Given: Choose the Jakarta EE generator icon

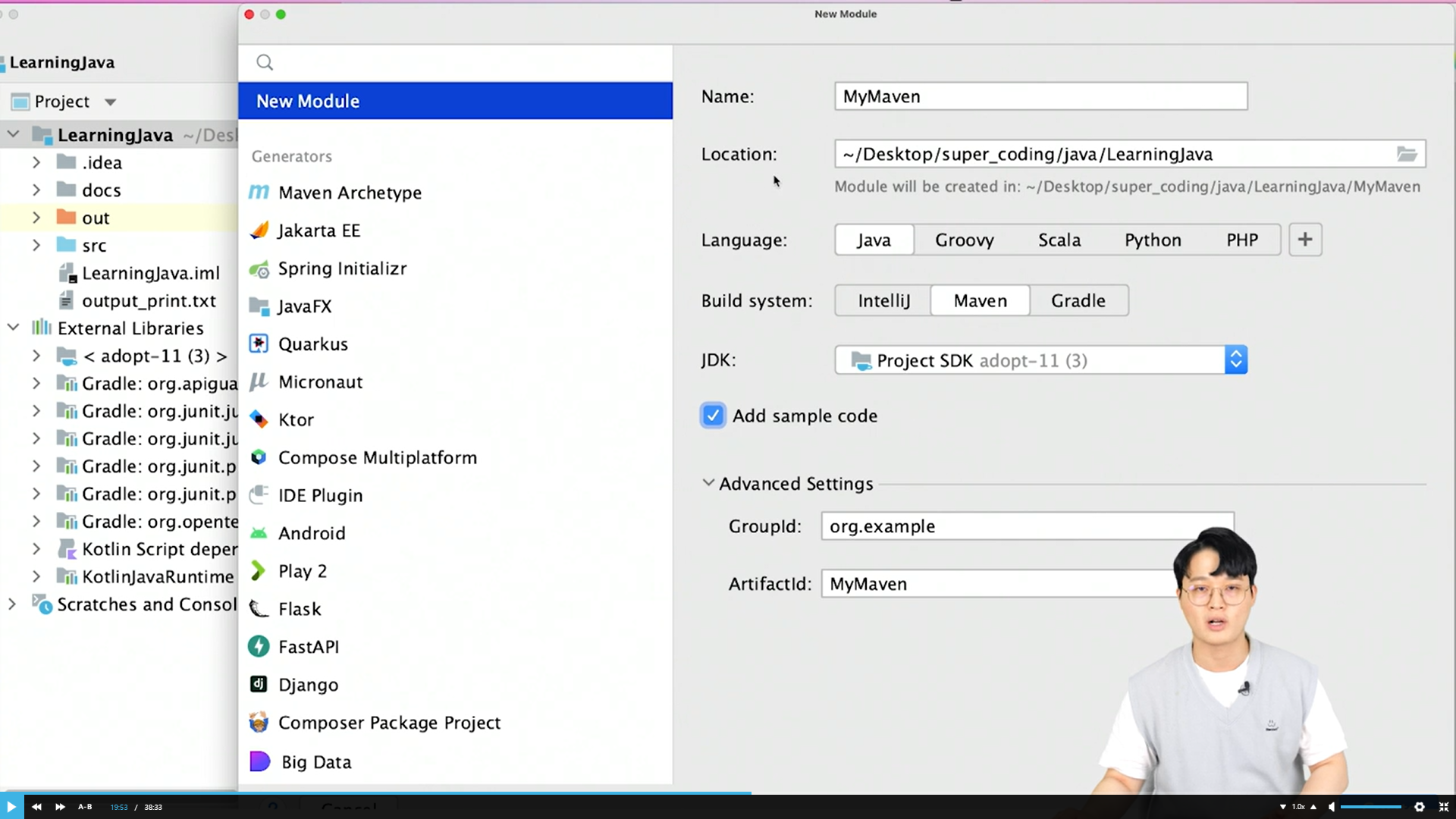Looking at the screenshot, I should click(x=259, y=231).
